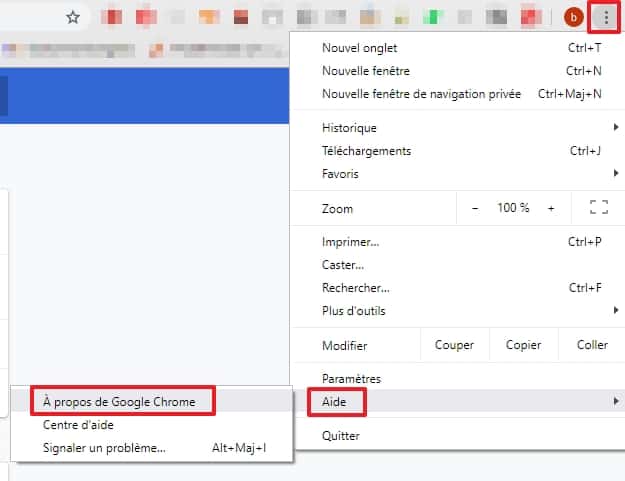Open À propos de Google Chrome
The width and height of the screenshot is (625, 481).
(x=151, y=402)
